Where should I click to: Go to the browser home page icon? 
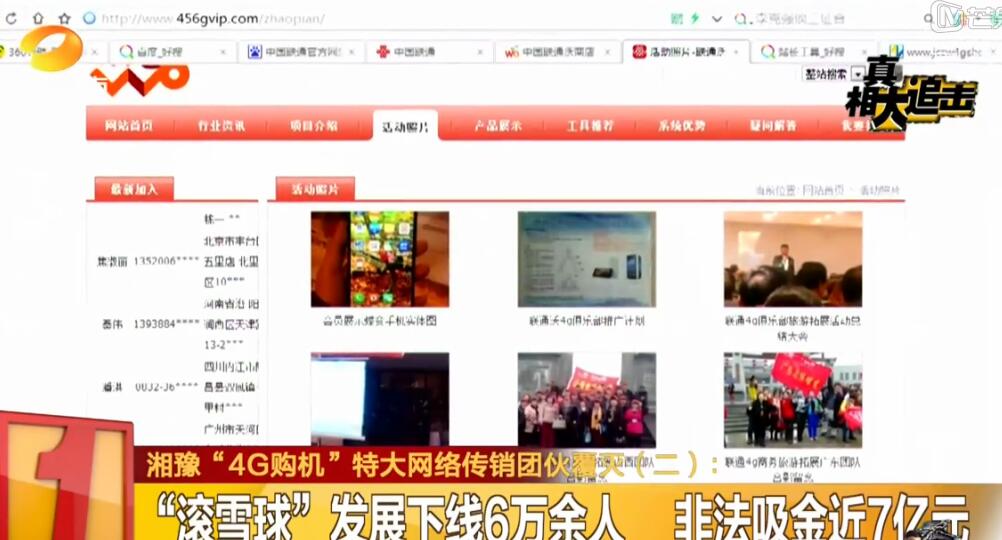pos(38,19)
